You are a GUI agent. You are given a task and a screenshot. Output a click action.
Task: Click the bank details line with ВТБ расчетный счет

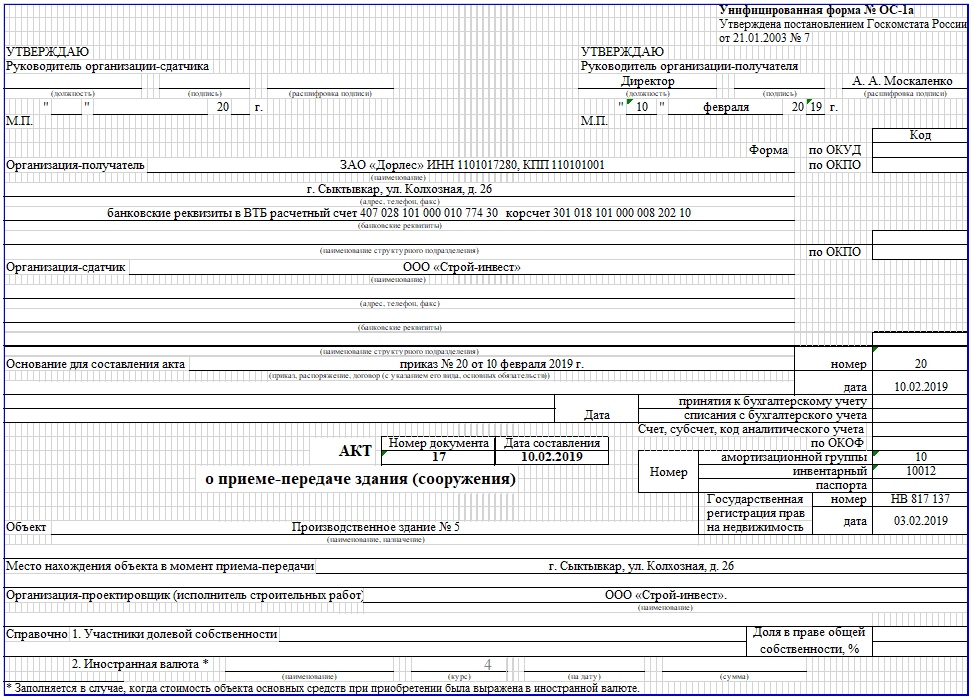pyautogui.click(x=399, y=213)
